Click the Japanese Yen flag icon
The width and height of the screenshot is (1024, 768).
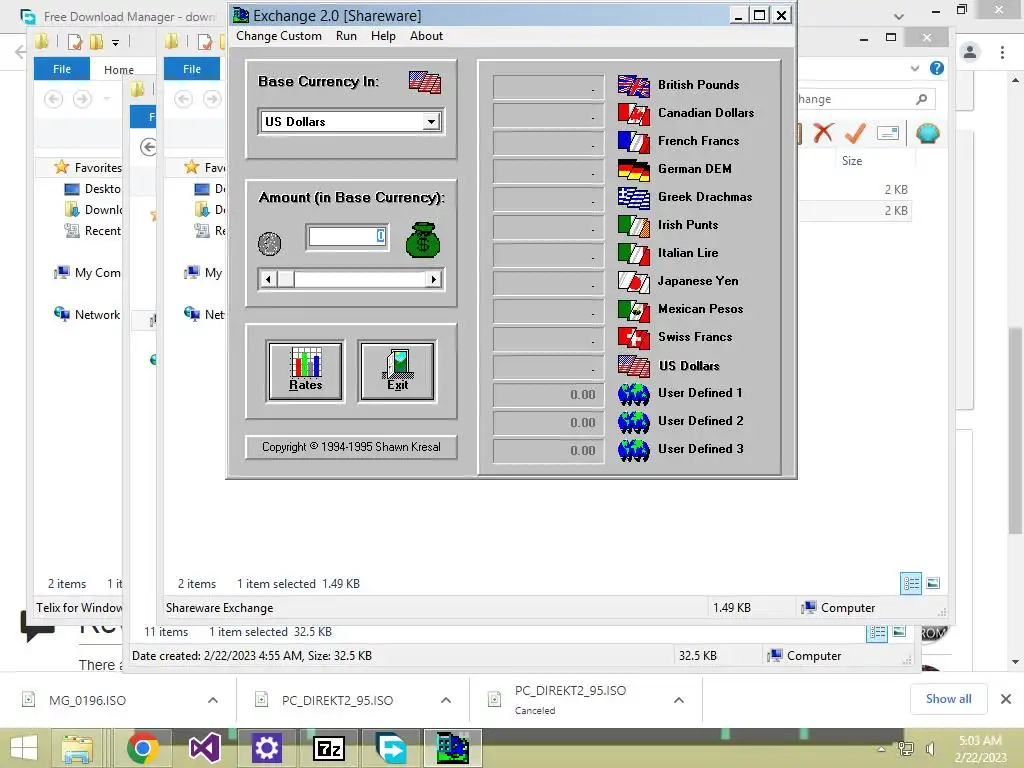click(633, 282)
